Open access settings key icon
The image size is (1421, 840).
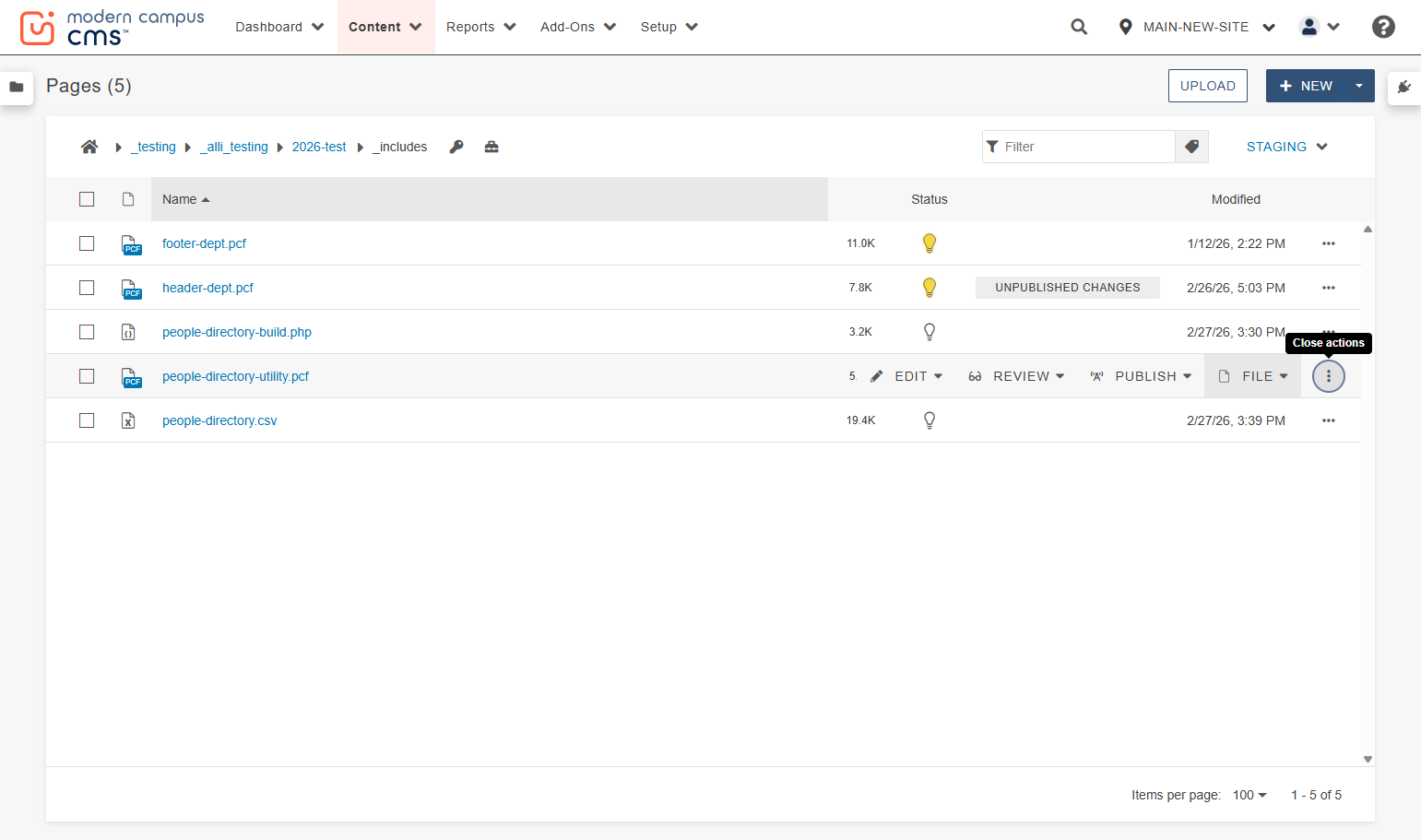click(x=456, y=147)
